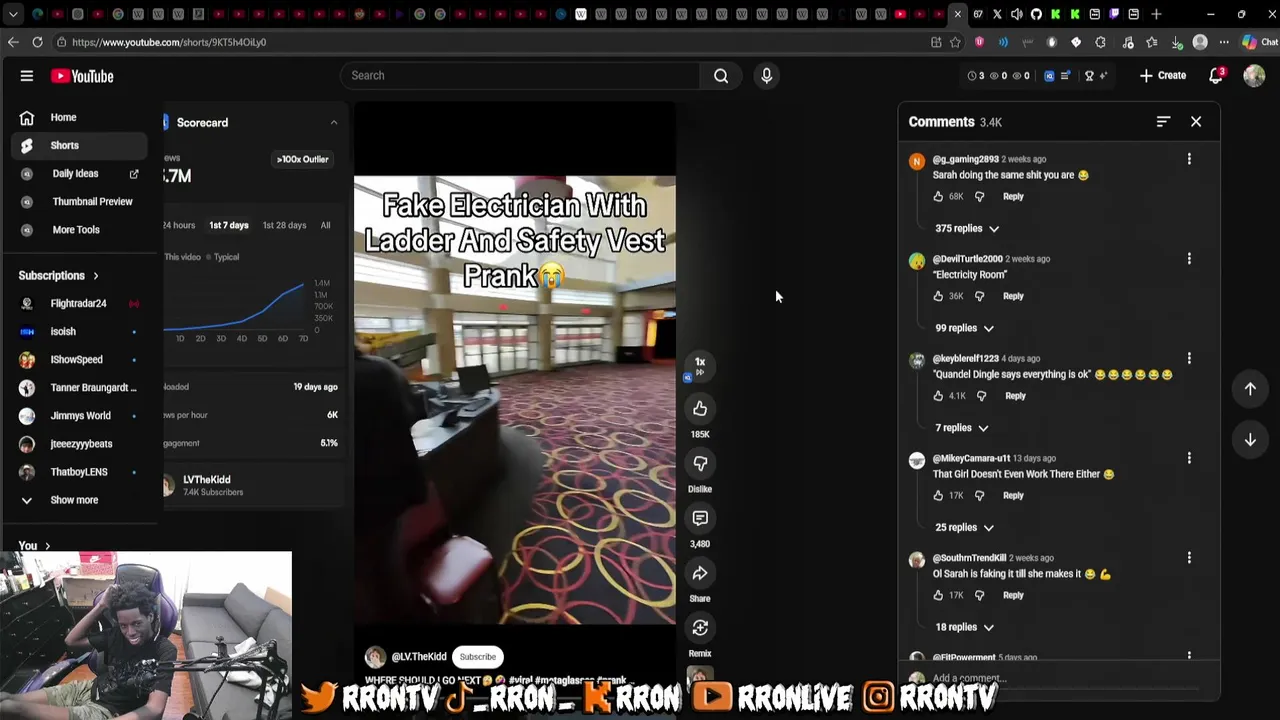Open the notifications bell
The height and width of the screenshot is (720, 1280).
[1216, 76]
